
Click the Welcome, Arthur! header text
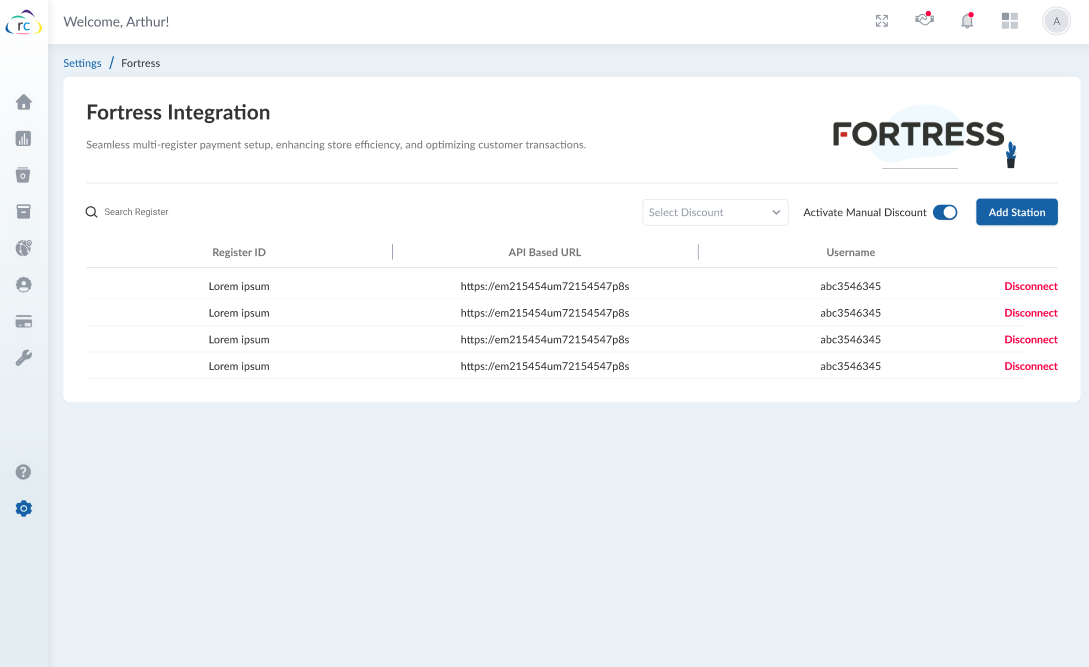[116, 22]
